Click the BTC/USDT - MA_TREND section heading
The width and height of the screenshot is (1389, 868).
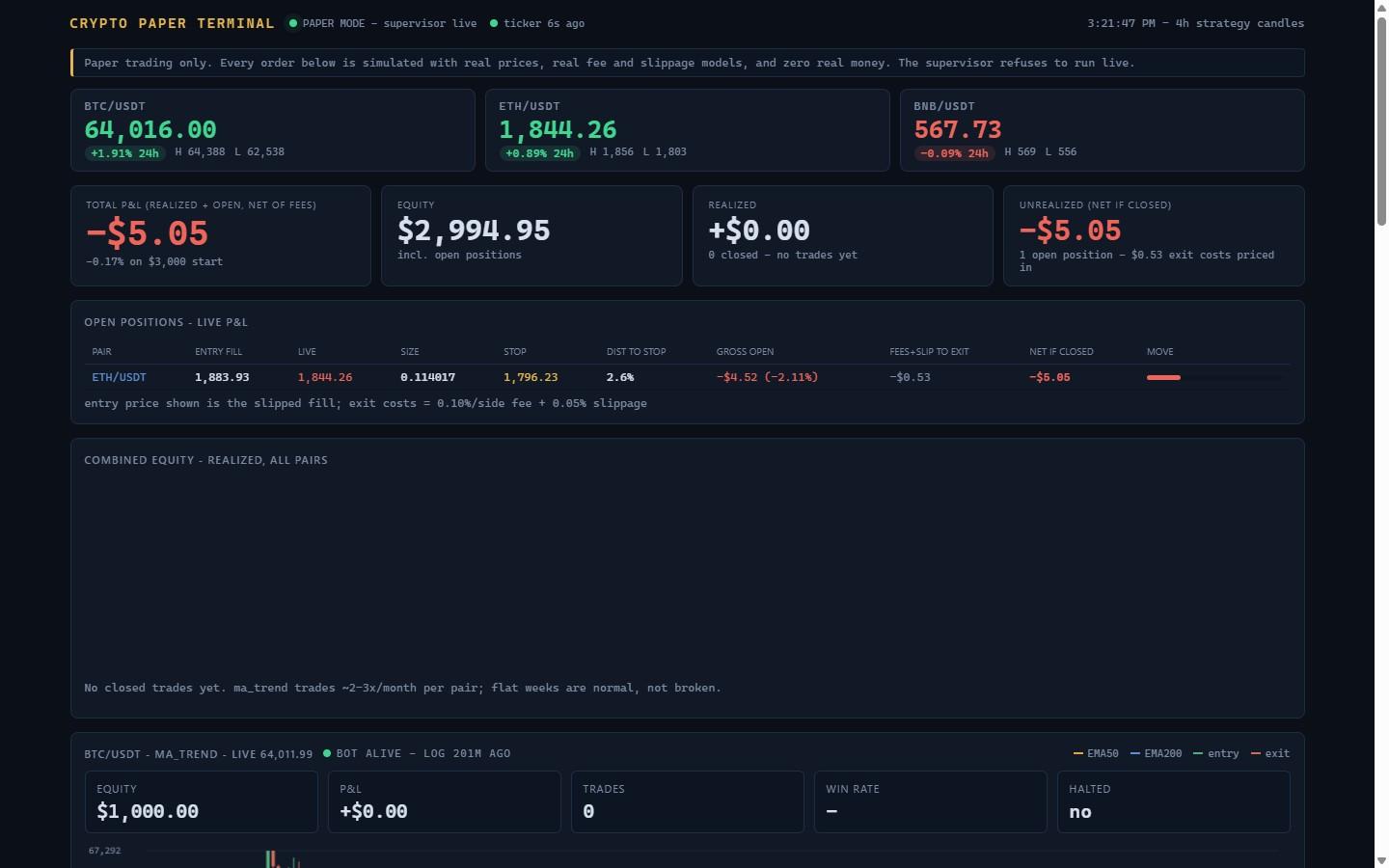click(x=198, y=753)
